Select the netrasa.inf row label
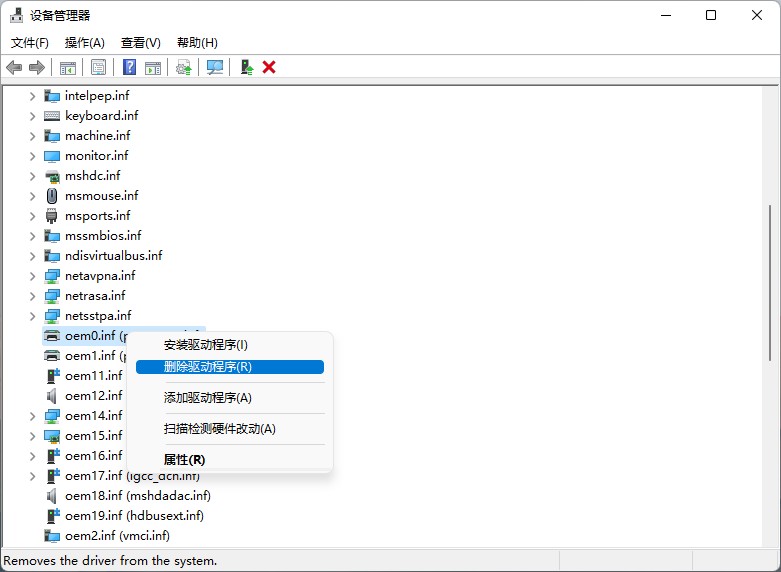Viewport: 781px width, 572px height. point(95,296)
